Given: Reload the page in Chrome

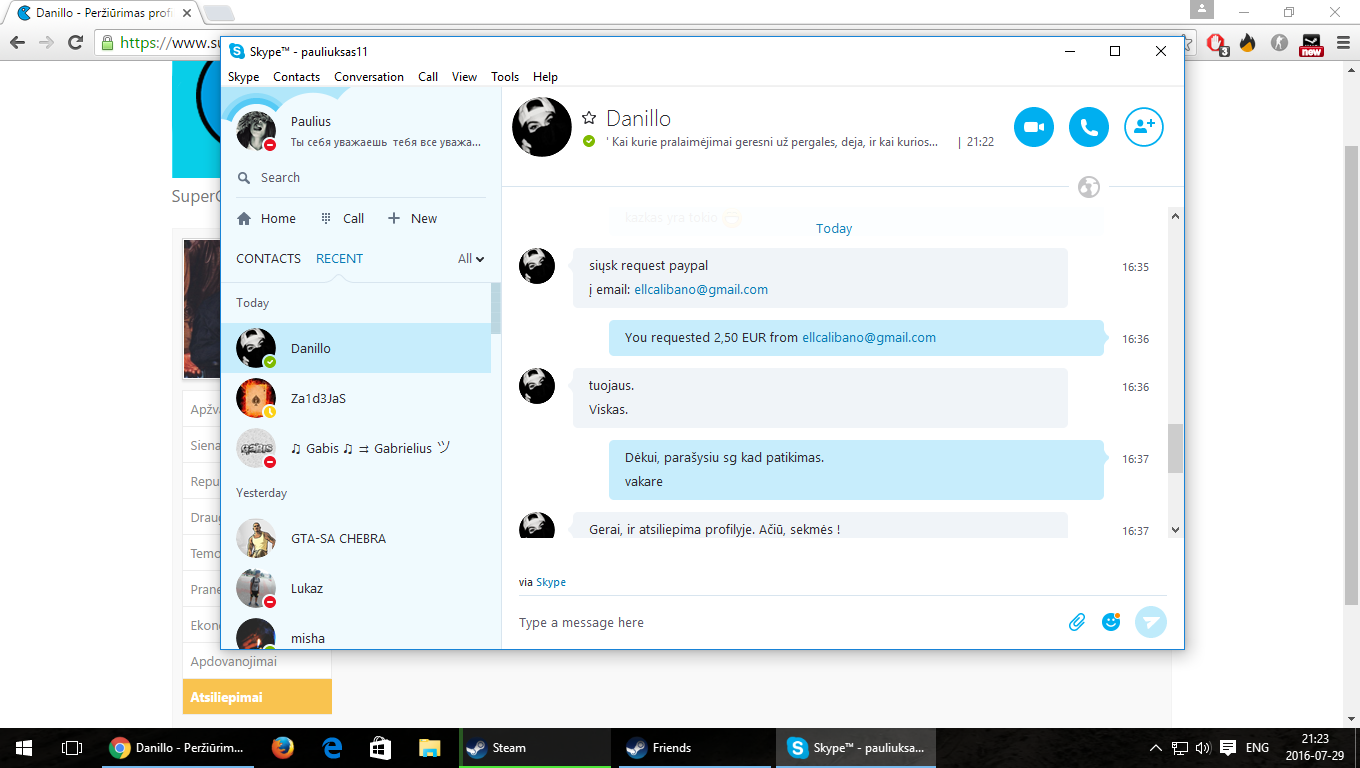Looking at the screenshot, I should coord(75,43).
